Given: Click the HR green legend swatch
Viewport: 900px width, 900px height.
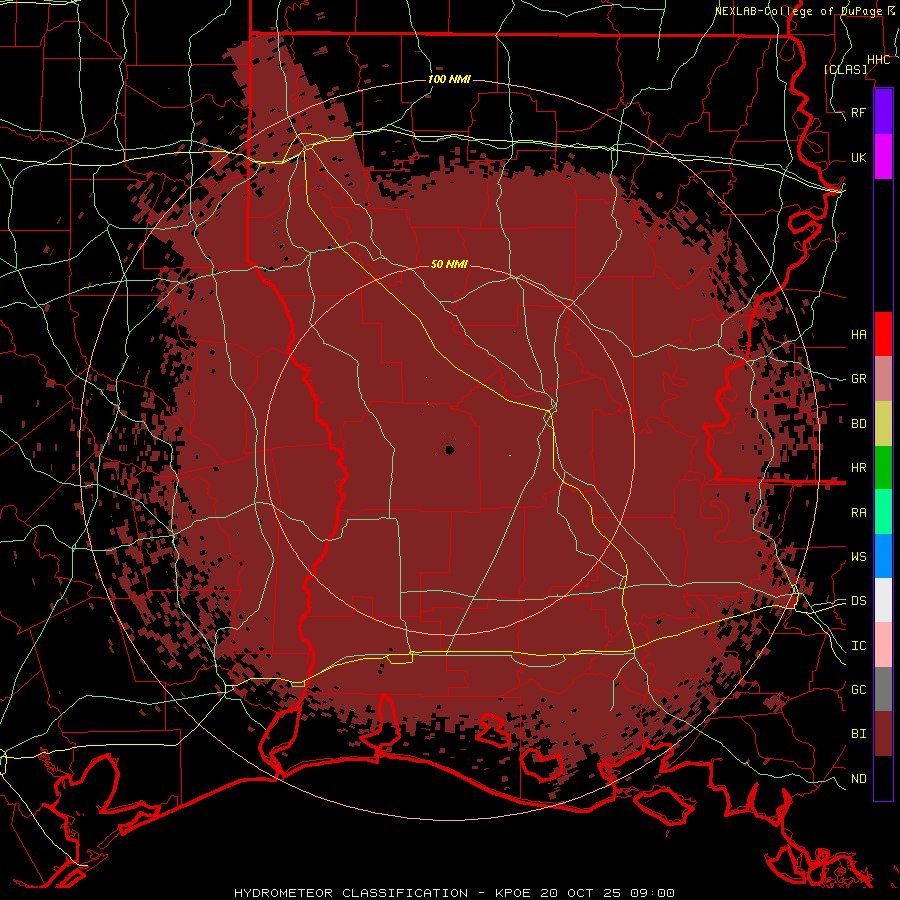Looking at the screenshot, I should pos(883,468).
